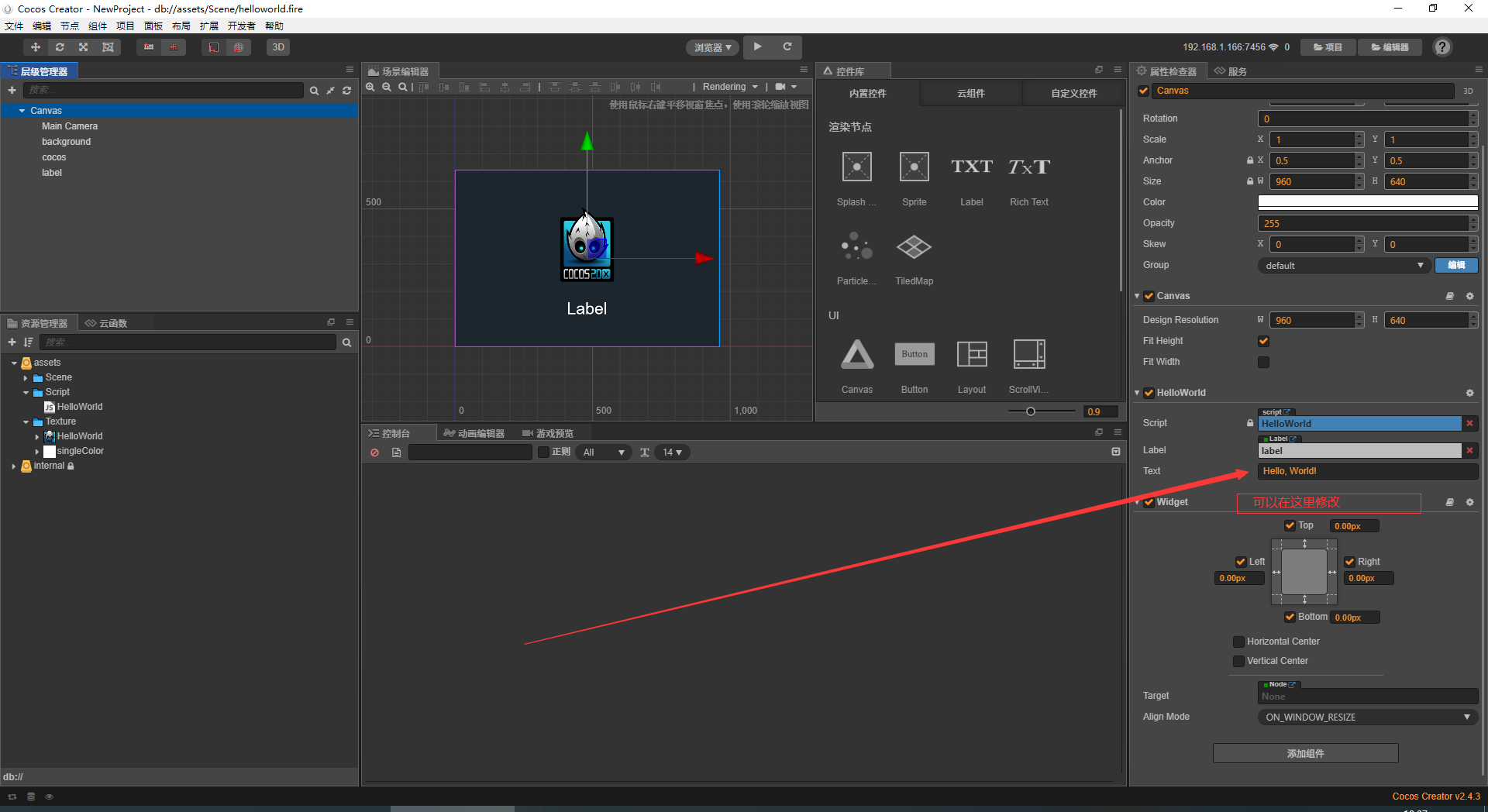Viewport: 1488px width, 812px height.
Task: Select the rotate transform tool
Action: pyautogui.click(x=60, y=47)
